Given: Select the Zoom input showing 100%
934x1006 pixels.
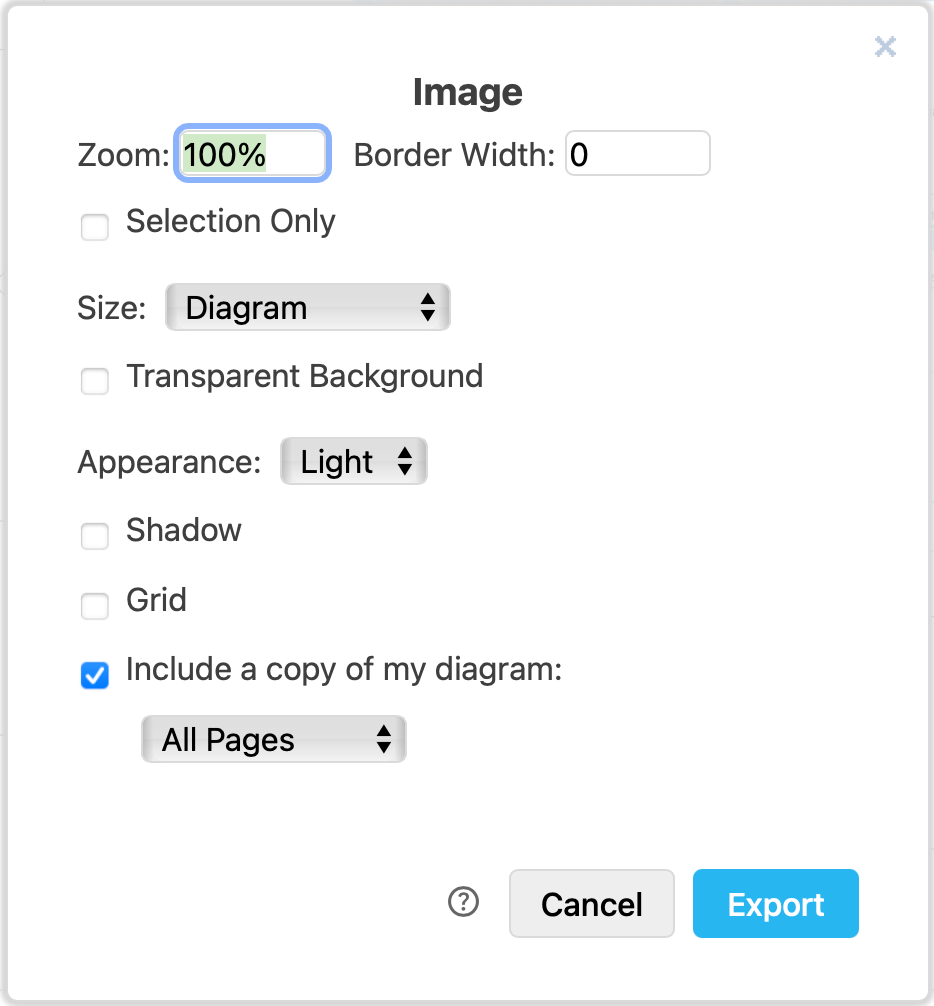Looking at the screenshot, I should click(252, 153).
